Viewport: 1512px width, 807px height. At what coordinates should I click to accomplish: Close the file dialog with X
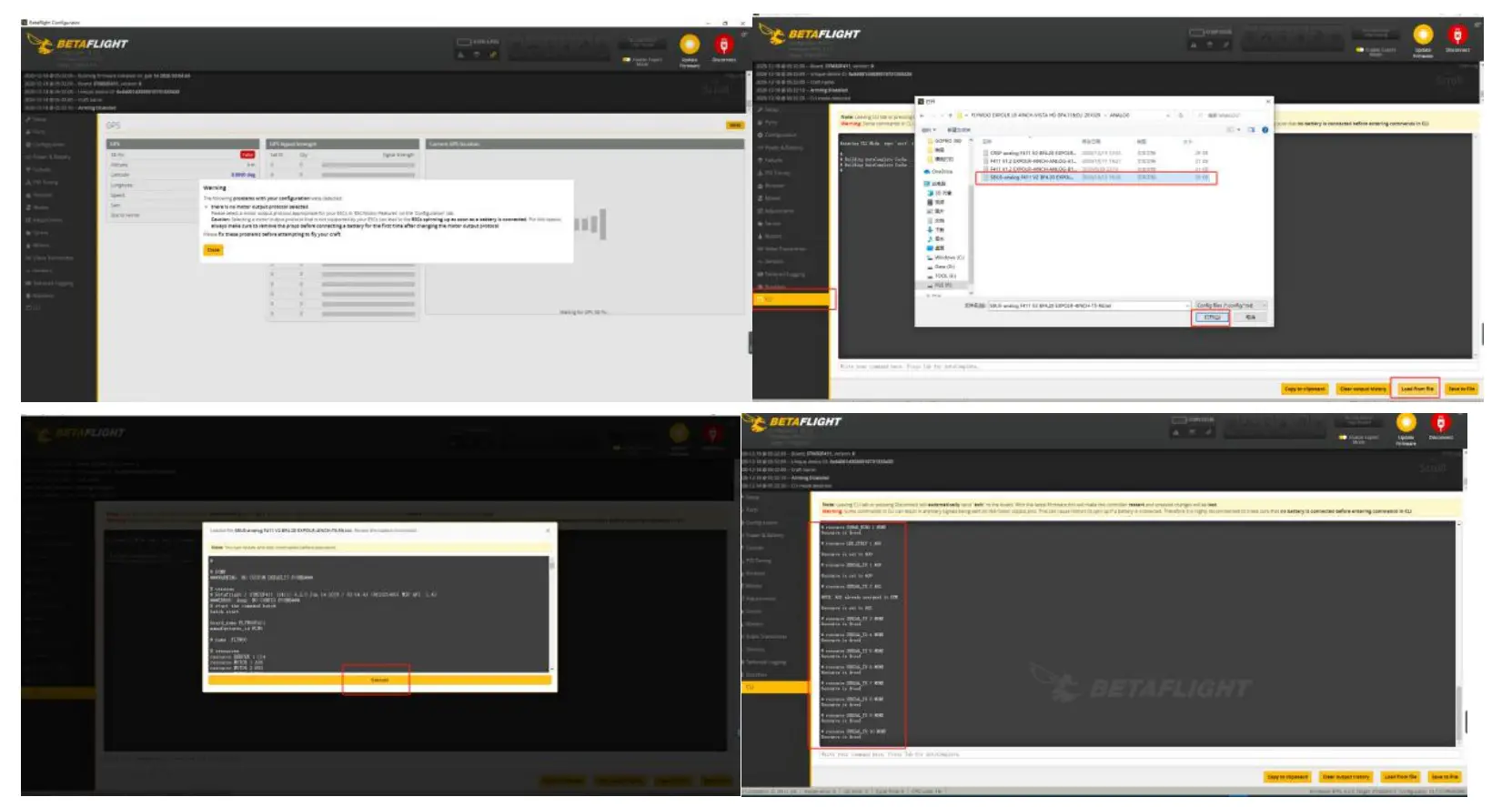(x=1267, y=101)
